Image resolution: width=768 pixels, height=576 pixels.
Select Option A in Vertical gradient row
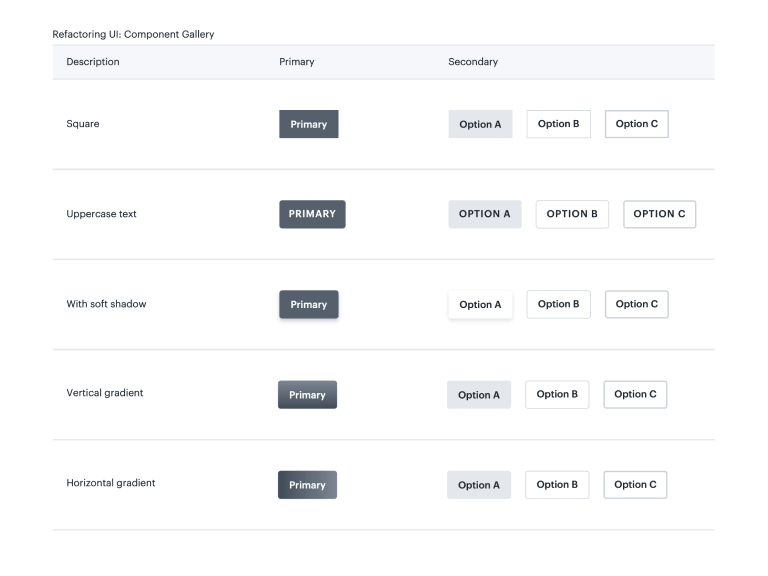[478, 395]
